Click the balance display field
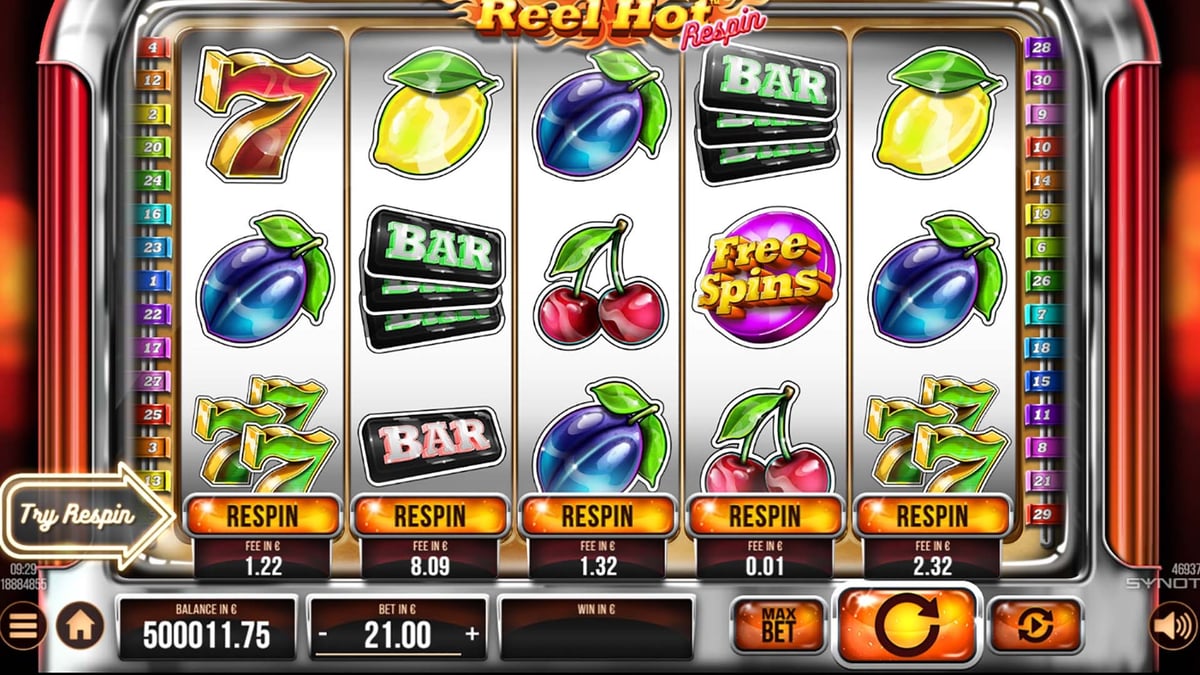1200x675 pixels. click(207, 628)
